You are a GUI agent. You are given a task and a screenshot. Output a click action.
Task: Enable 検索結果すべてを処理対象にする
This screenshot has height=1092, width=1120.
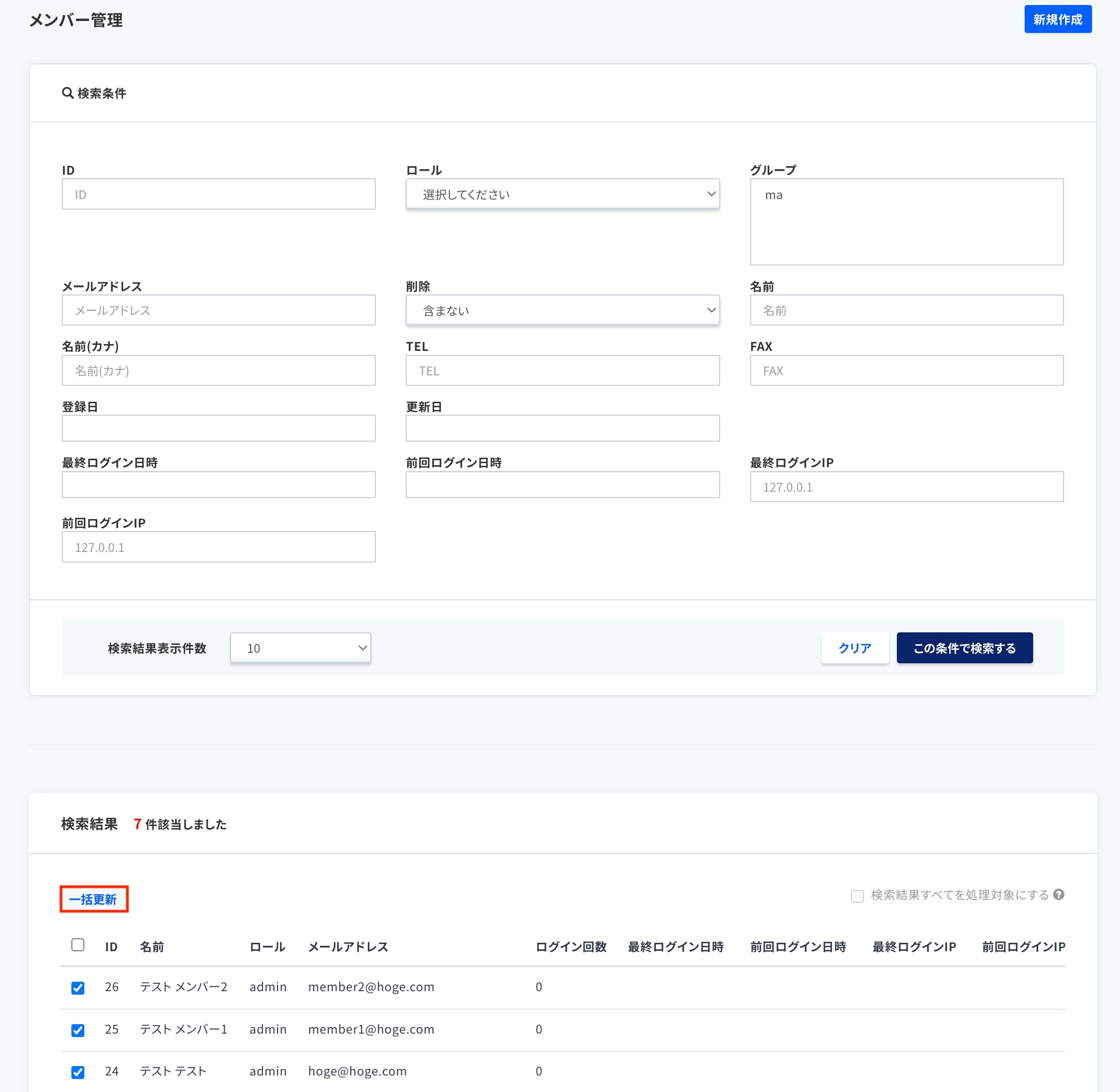(x=857, y=896)
